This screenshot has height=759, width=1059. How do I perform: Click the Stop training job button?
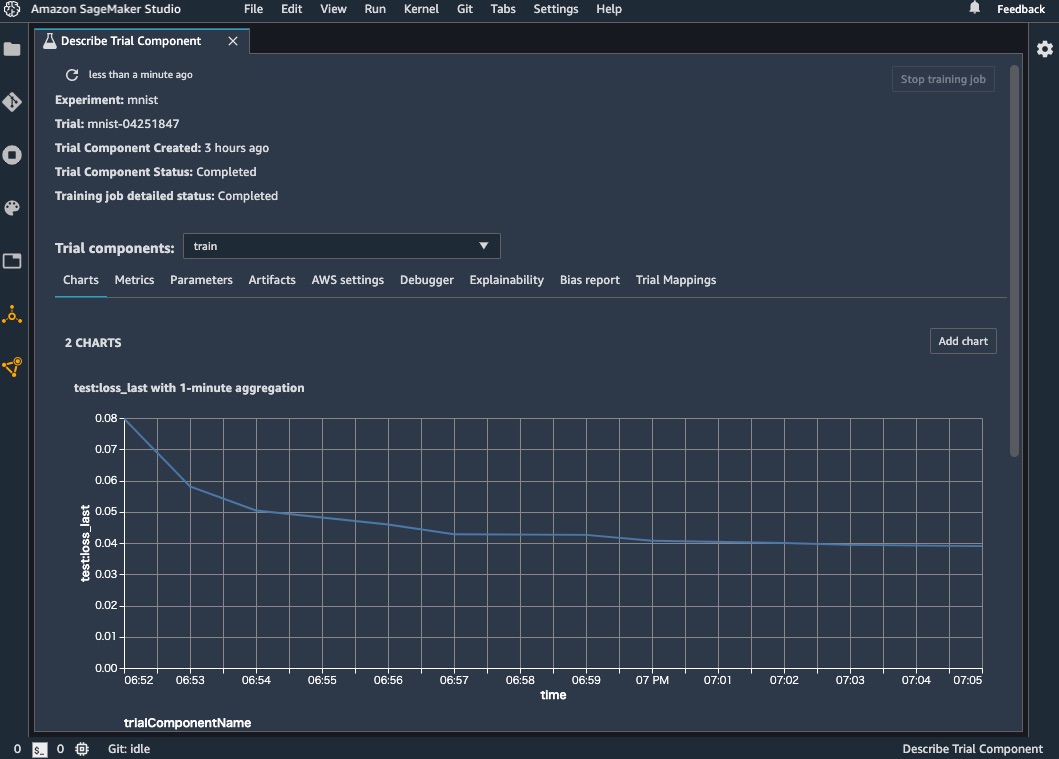pyautogui.click(x=943, y=79)
